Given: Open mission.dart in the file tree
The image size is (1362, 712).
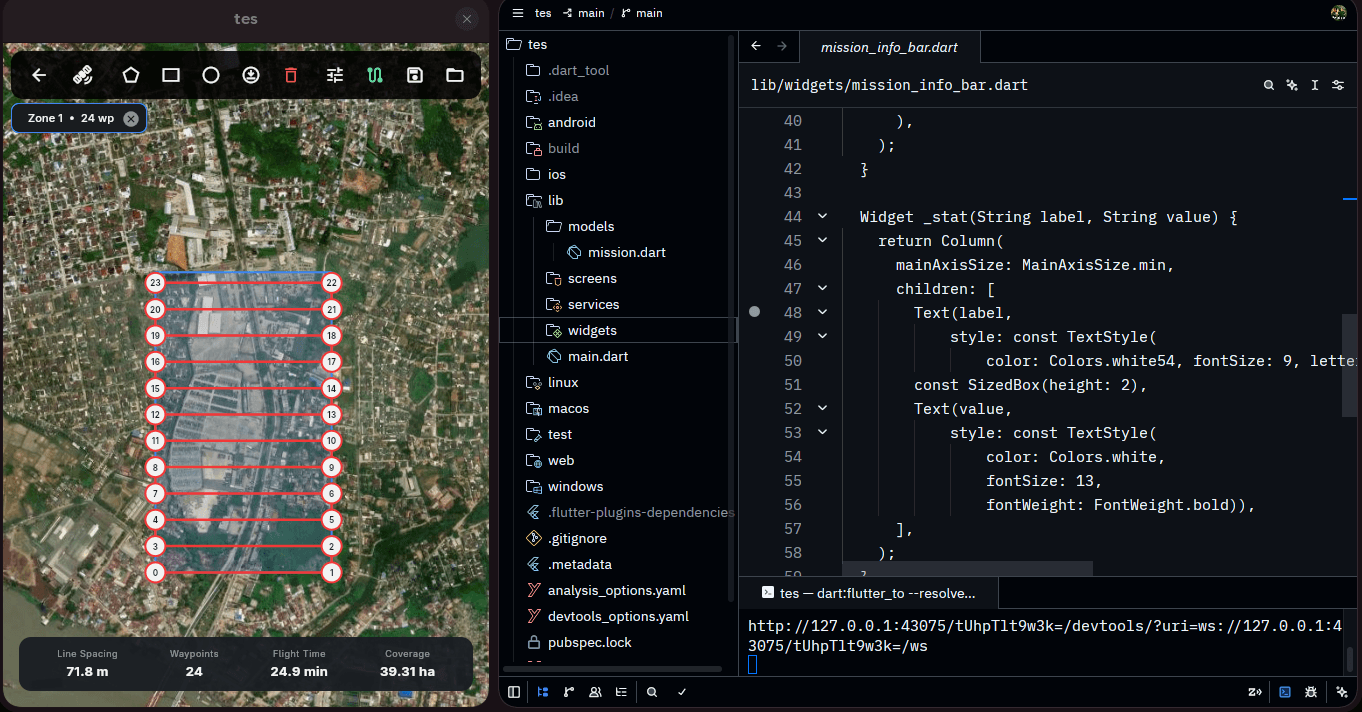Looking at the screenshot, I should pyautogui.click(x=617, y=252).
